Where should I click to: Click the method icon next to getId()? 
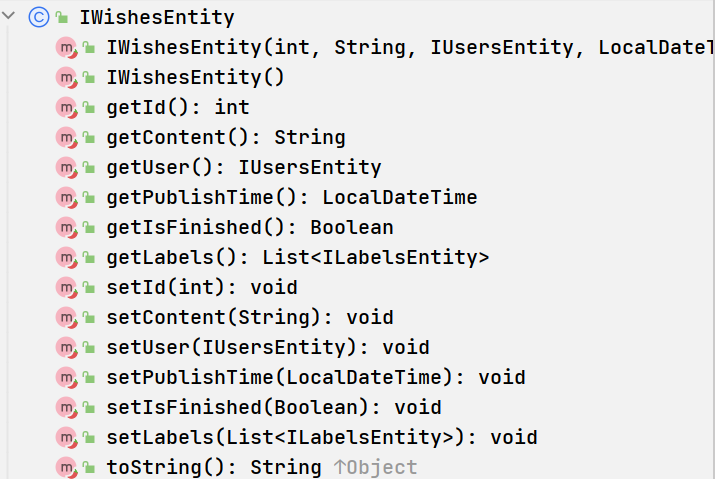[67, 108]
